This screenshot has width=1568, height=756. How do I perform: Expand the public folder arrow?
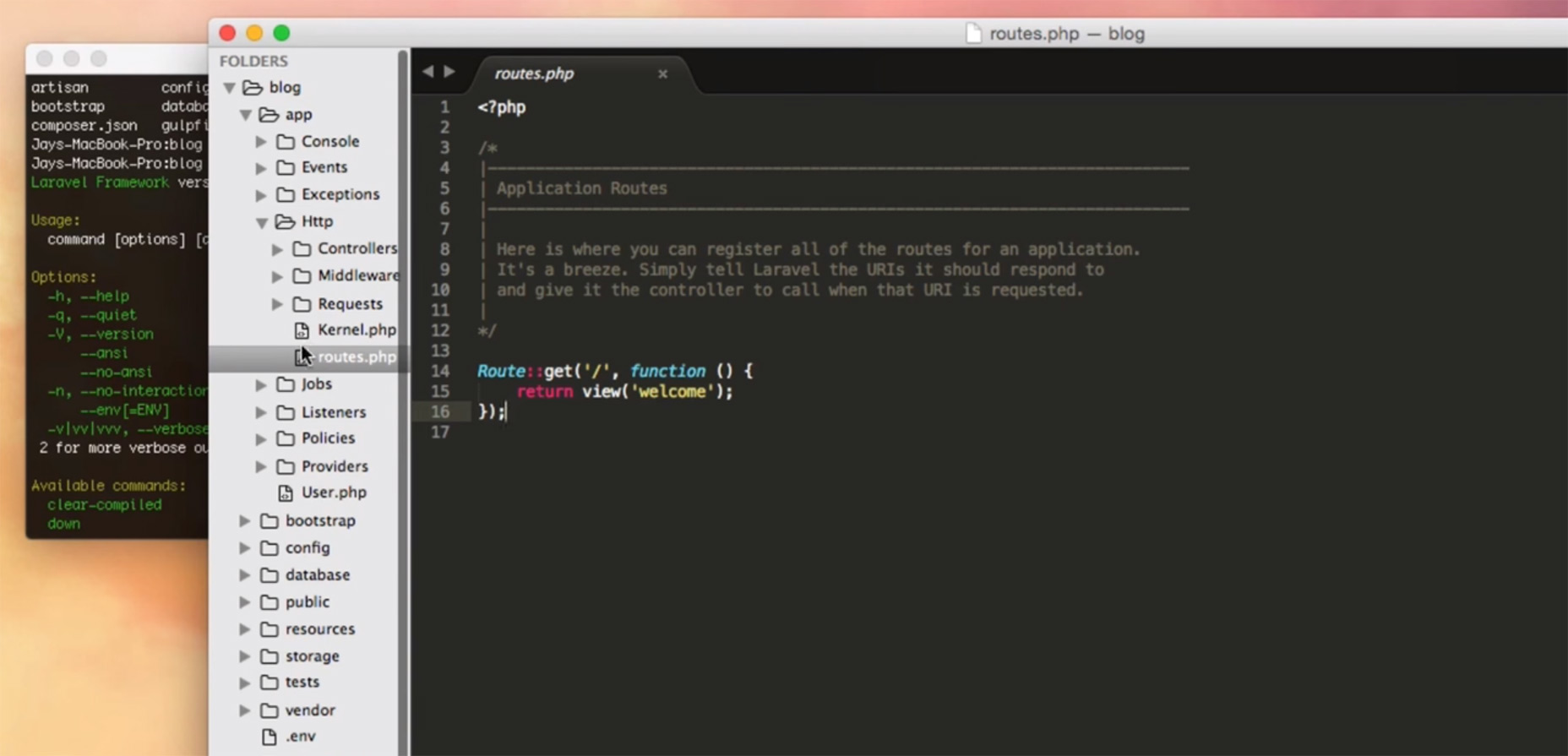click(245, 602)
